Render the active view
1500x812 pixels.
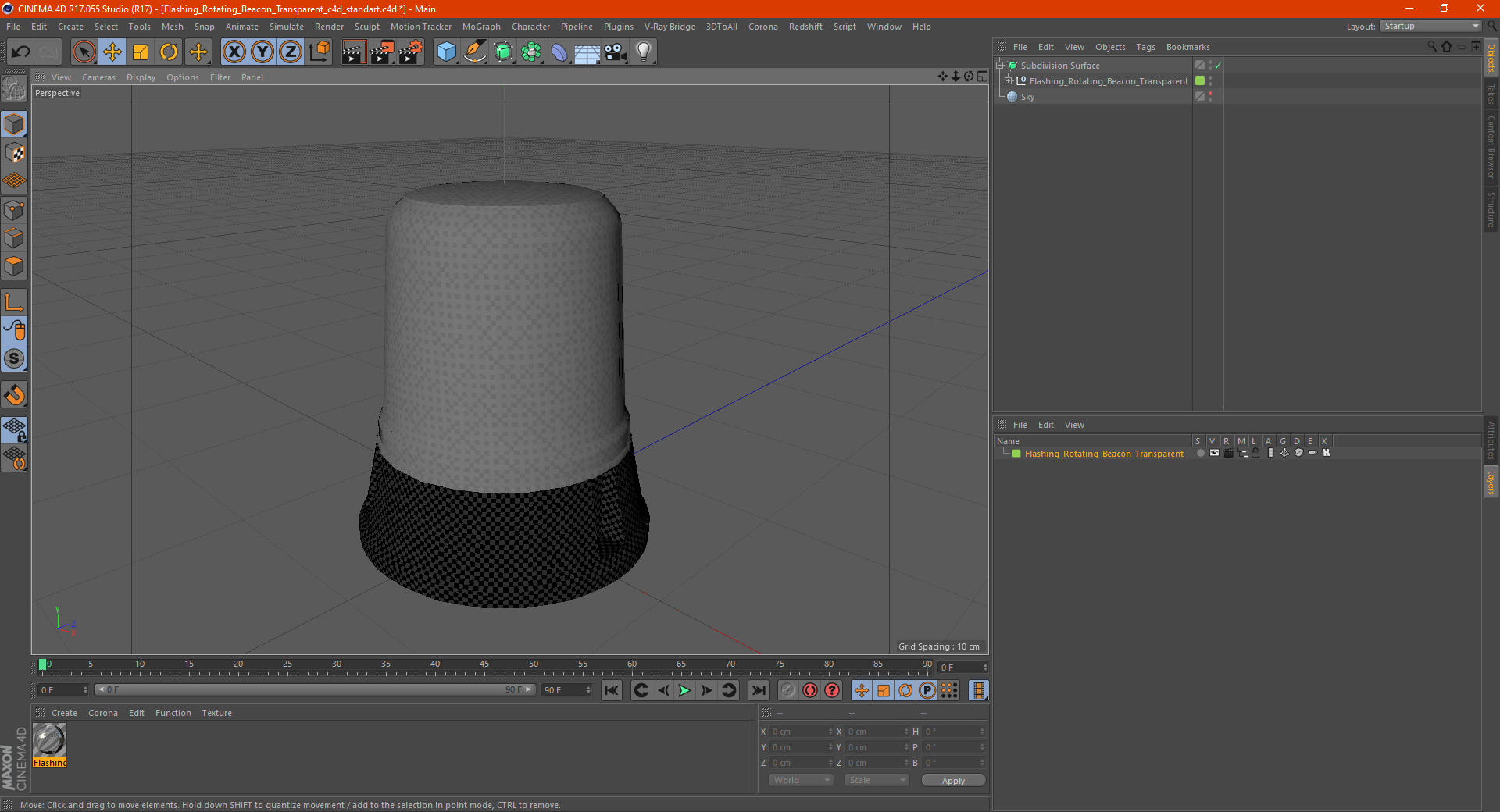pyautogui.click(x=353, y=52)
